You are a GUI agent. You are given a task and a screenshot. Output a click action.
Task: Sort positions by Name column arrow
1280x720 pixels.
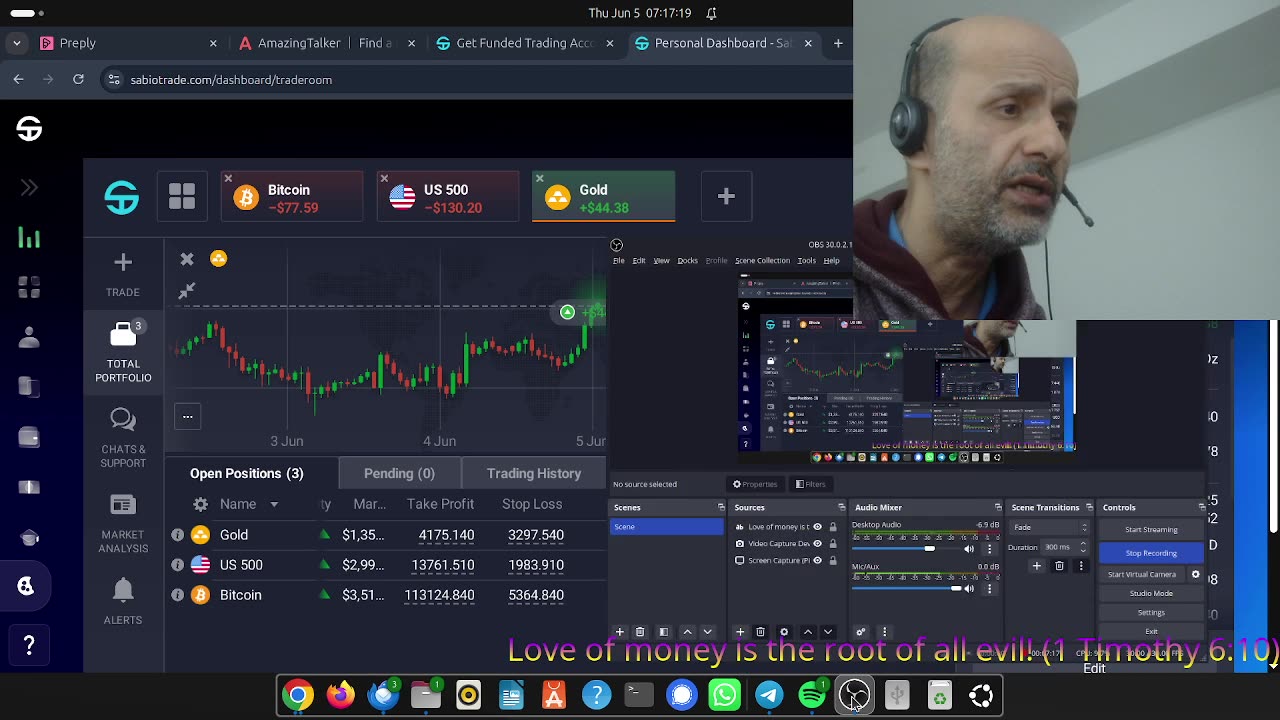(274, 505)
